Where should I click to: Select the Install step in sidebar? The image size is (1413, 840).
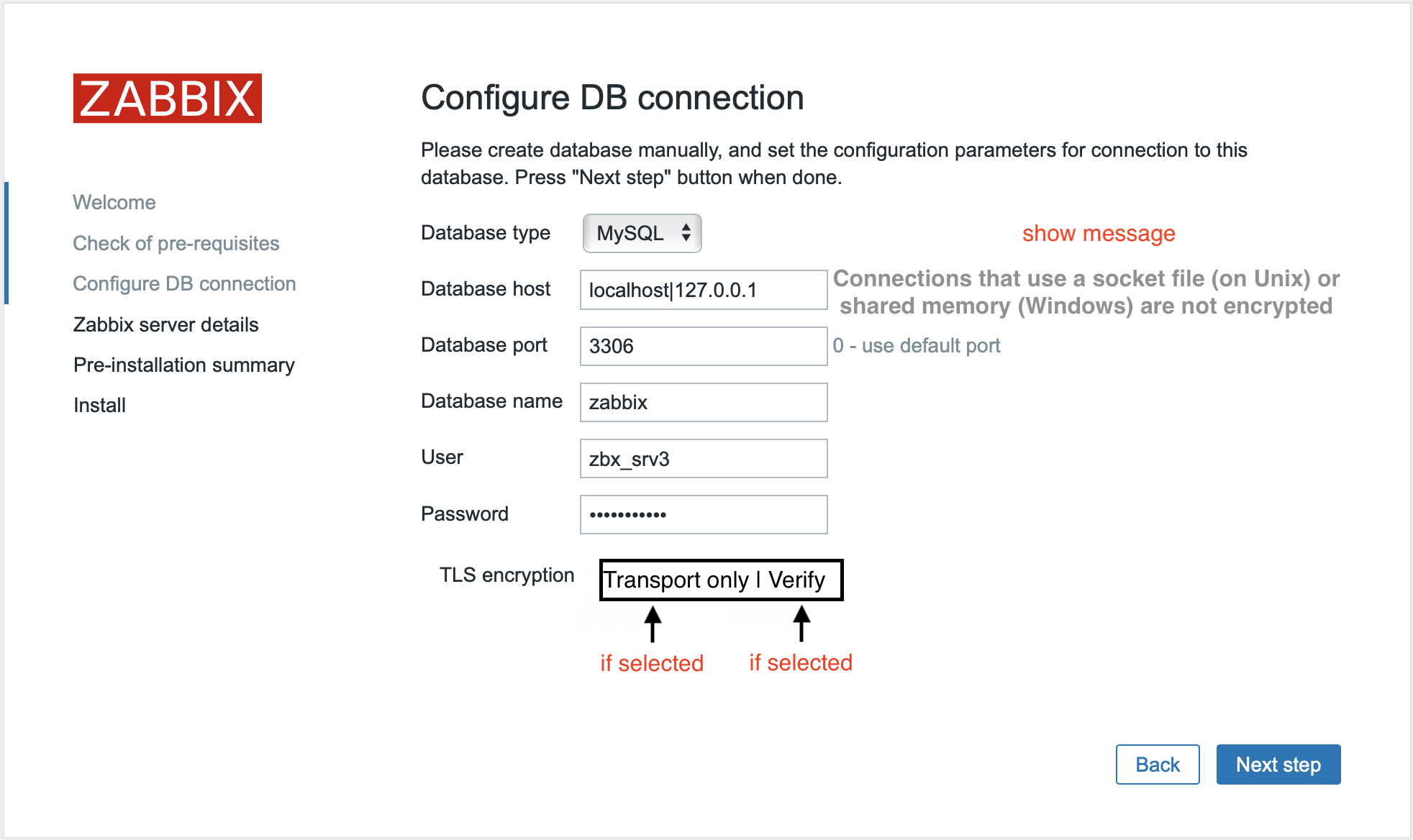(x=100, y=405)
